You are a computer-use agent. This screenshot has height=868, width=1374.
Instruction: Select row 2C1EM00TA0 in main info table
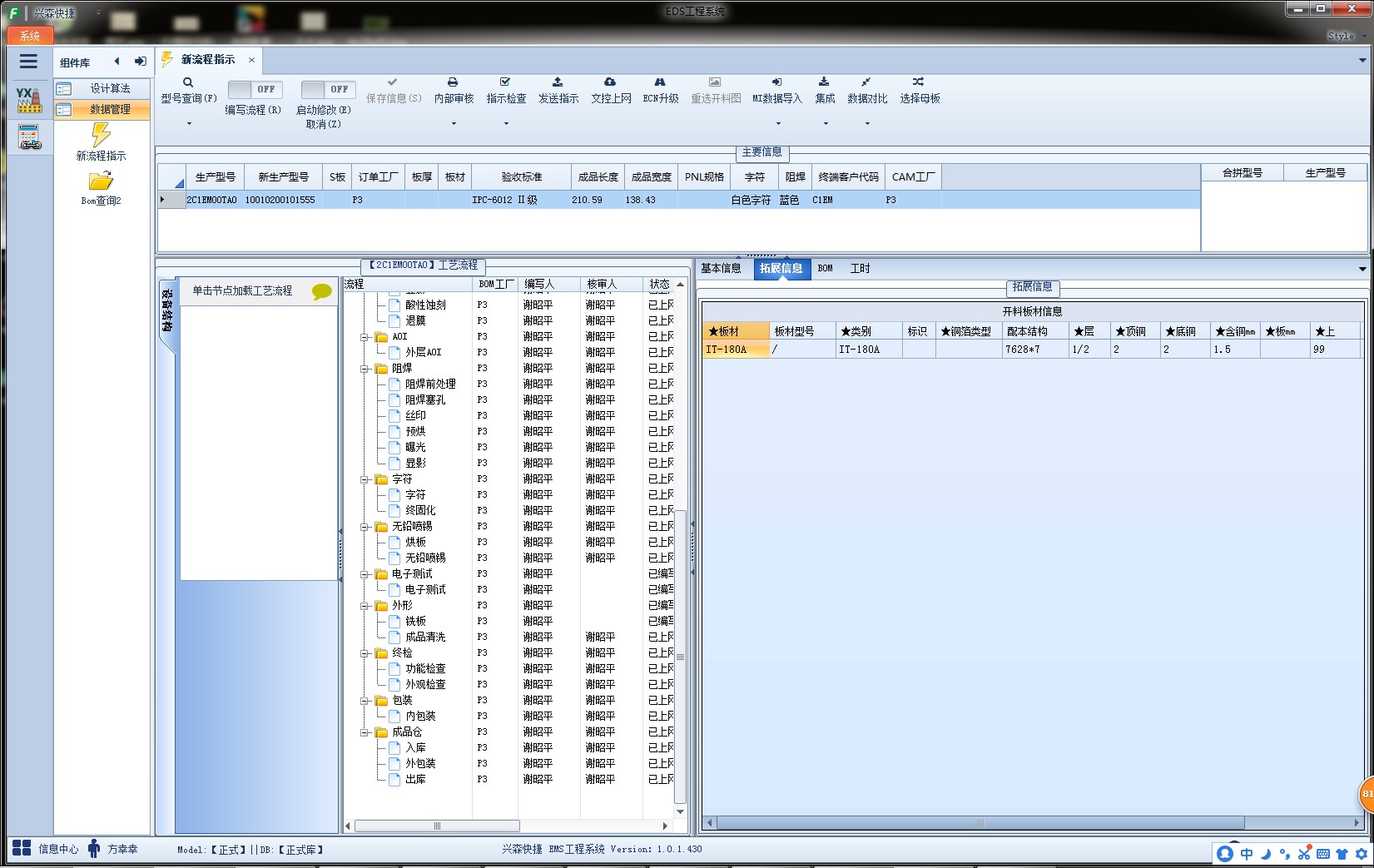tap(678, 200)
